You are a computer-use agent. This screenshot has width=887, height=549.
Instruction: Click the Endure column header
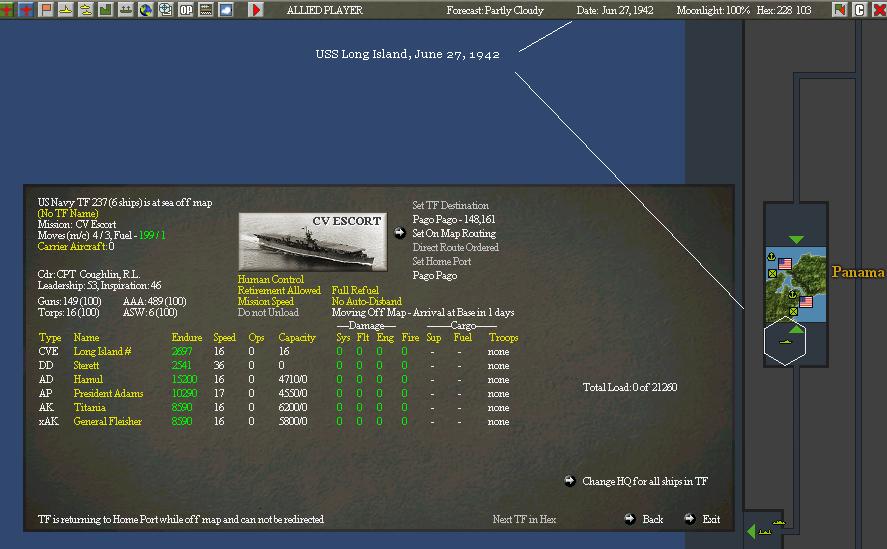tap(187, 337)
